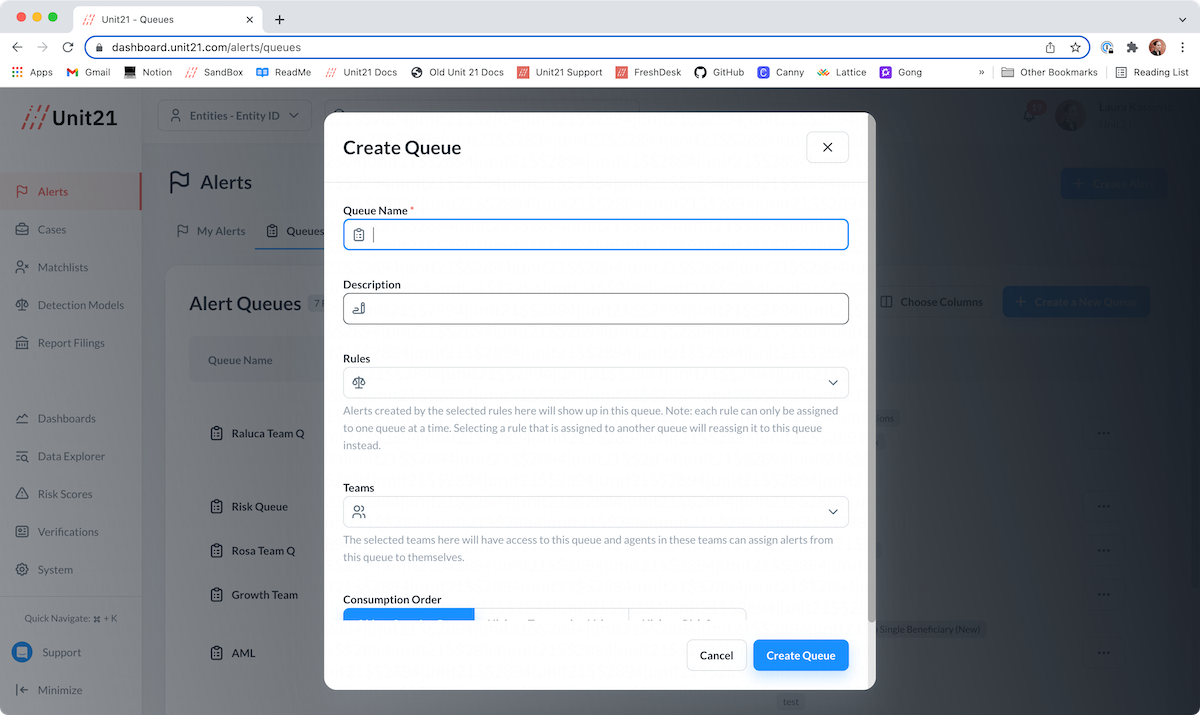Click the Minimize sidebar icon
The image size is (1200, 715).
tap(22, 690)
